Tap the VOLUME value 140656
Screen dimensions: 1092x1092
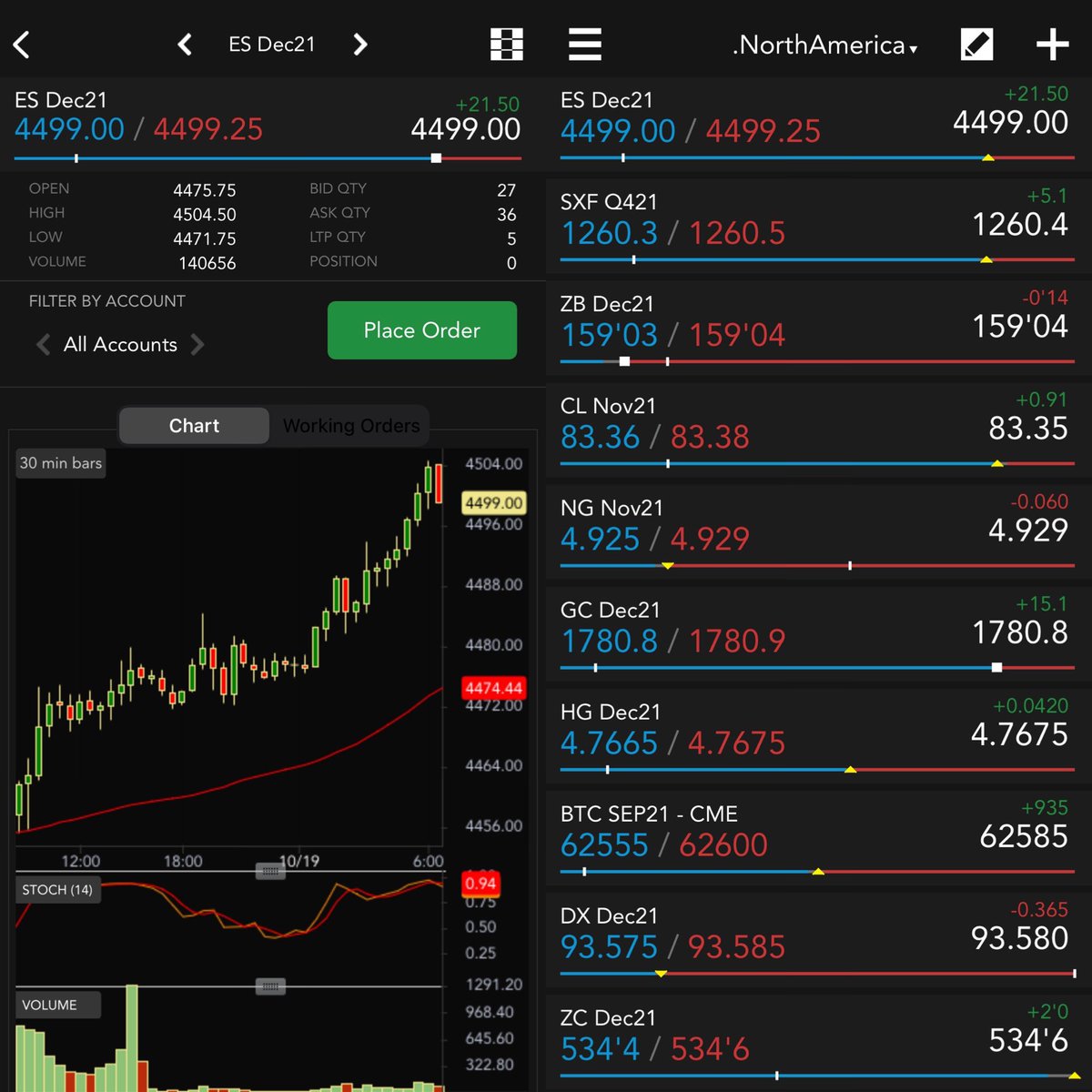pos(207,263)
